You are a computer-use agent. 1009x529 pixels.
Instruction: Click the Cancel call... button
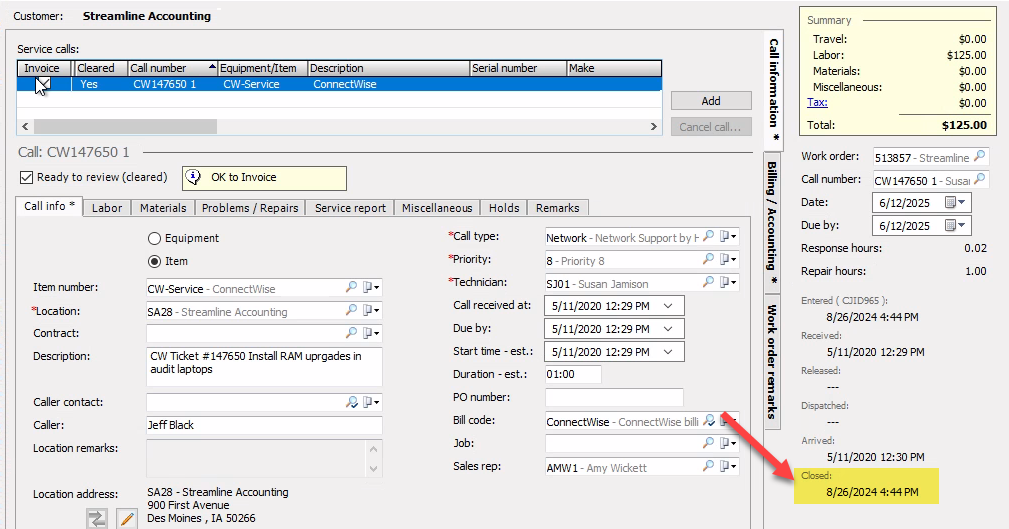click(711, 127)
